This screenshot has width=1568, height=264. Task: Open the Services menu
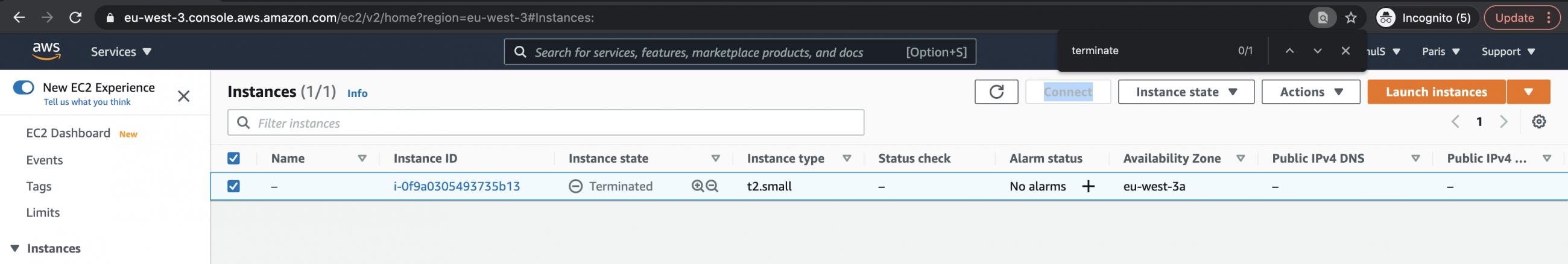(121, 52)
